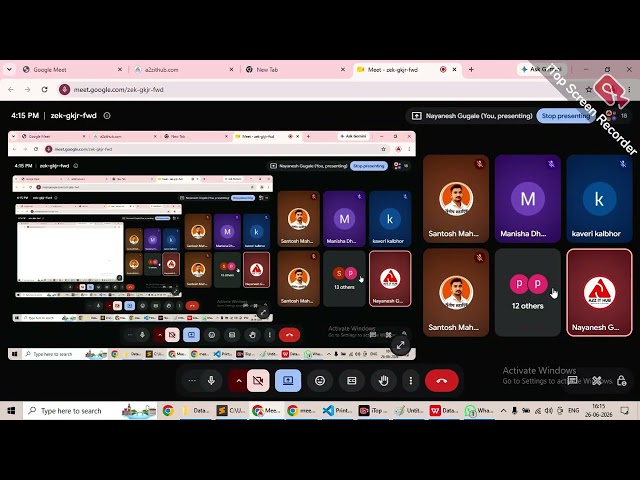The height and width of the screenshot is (480, 640).
Task: Open network settings in system tray
Action: (x=538, y=411)
